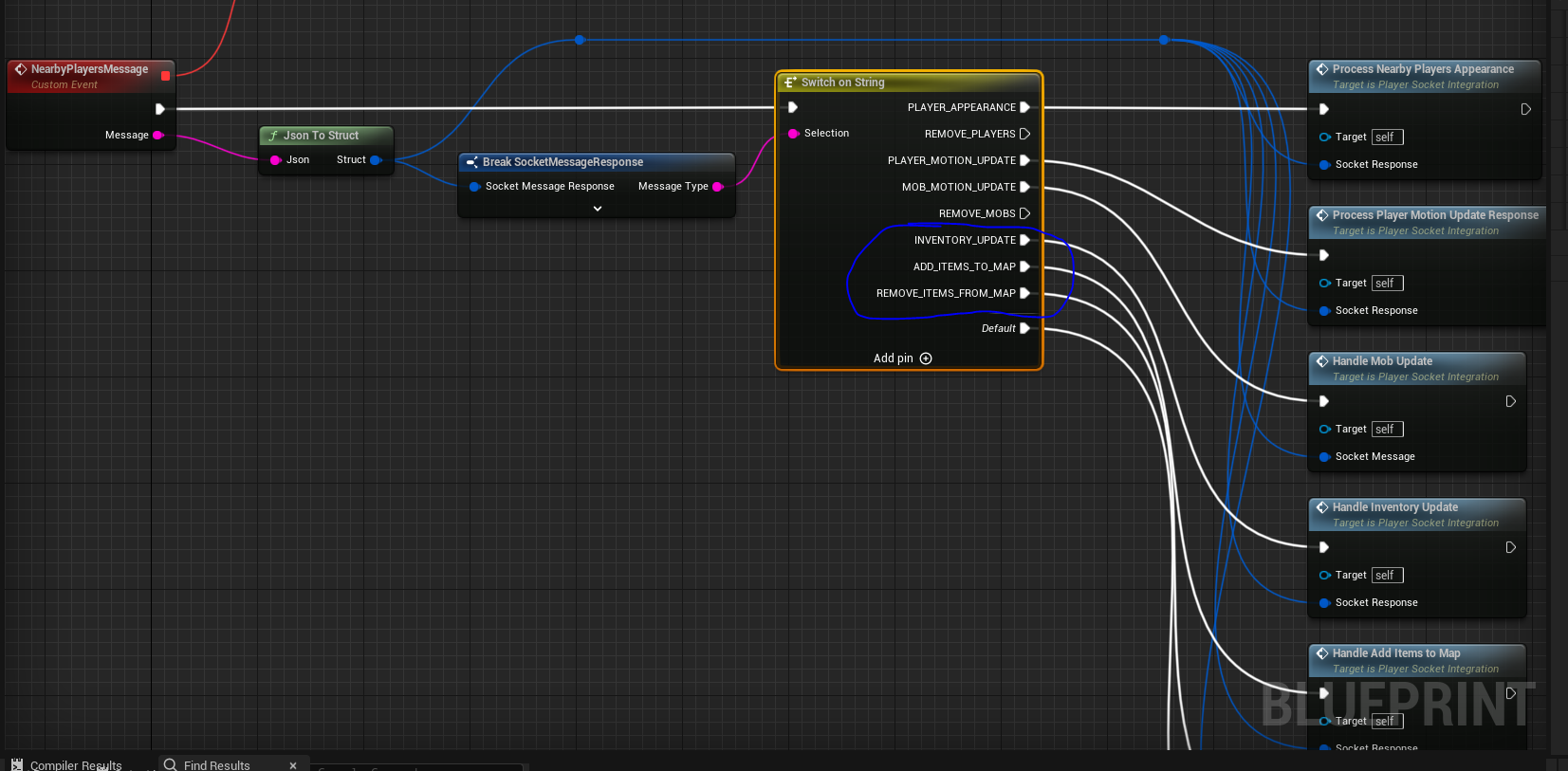
Task: Click the Struct output pin
Action: pyautogui.click(x=376, y=160)
